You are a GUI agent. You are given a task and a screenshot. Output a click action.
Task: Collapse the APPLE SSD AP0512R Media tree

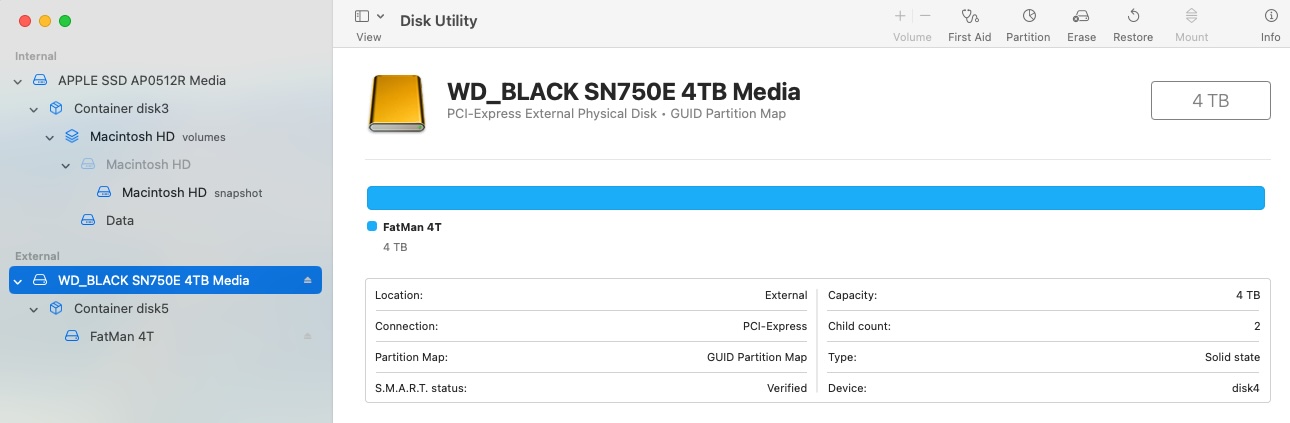[x=18, y=81]
